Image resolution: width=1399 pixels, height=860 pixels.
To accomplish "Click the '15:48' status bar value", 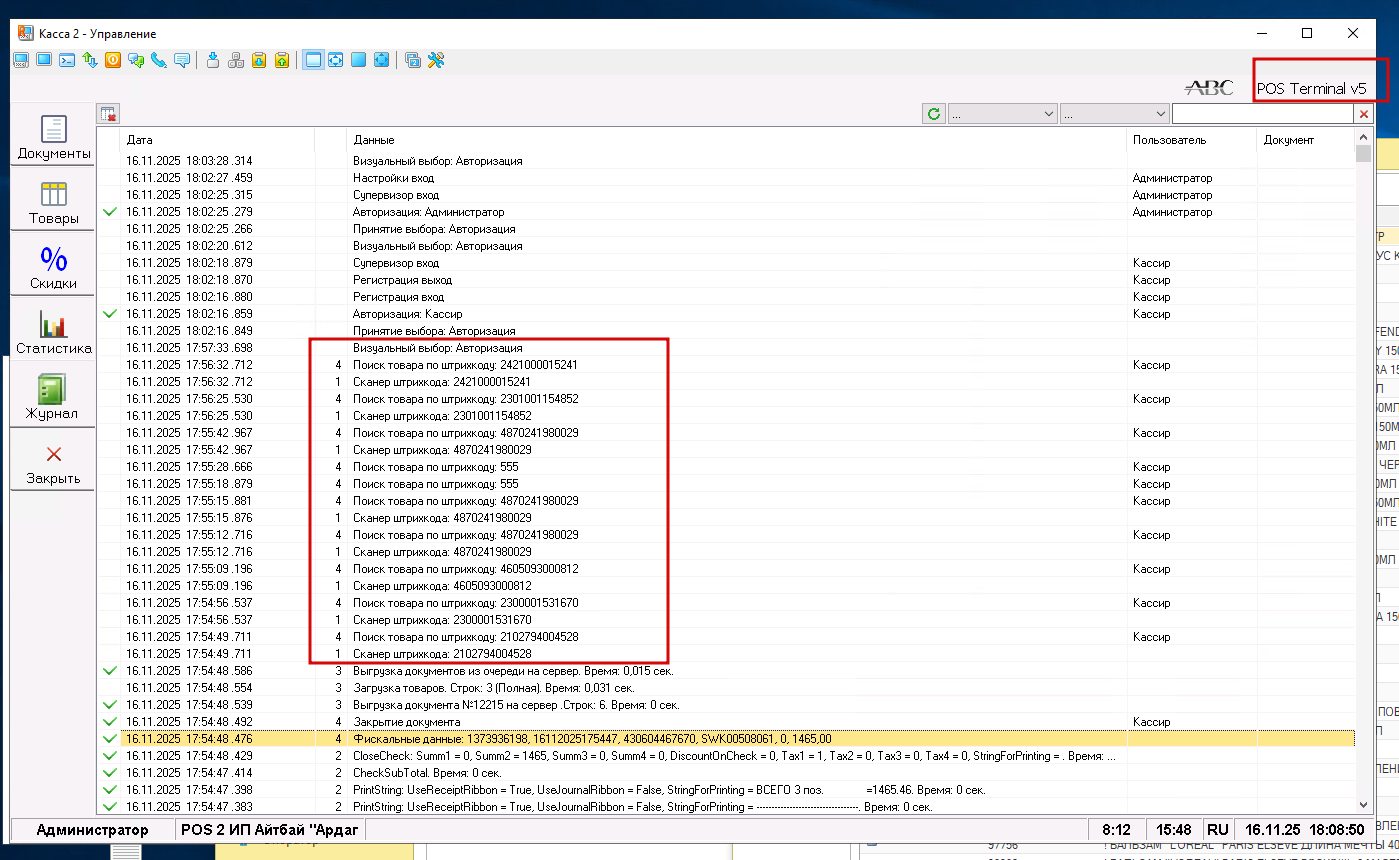I will point(1173,830).
